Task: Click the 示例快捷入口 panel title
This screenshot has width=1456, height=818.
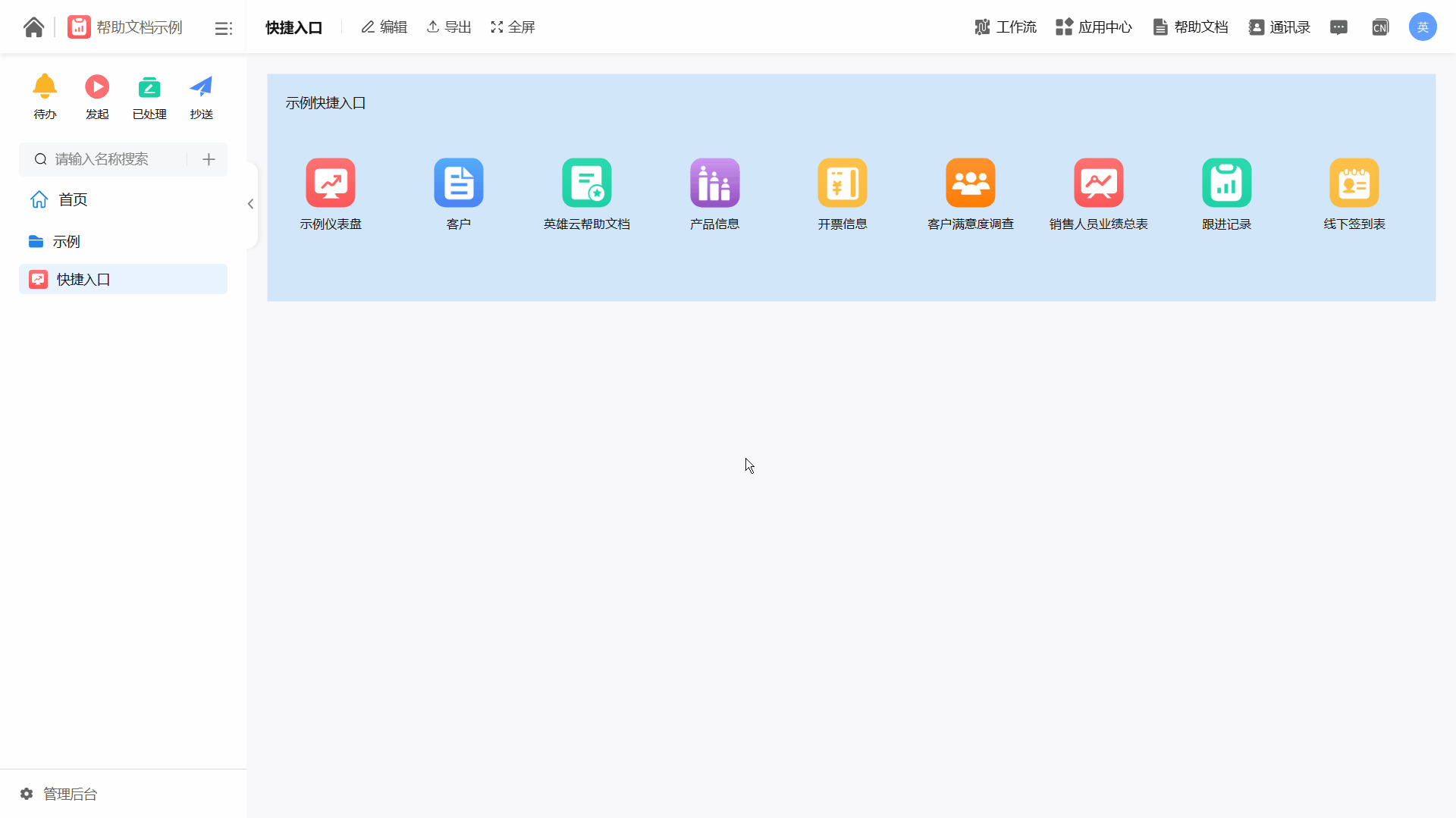Action: [x=326, y=103]
